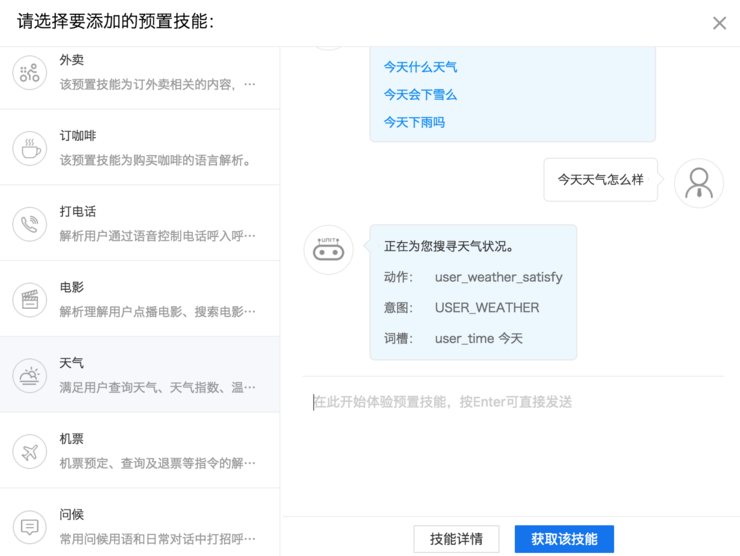740x556 pixels.
Task: Select the 机票 preset skill
Action: pos(140,451)
